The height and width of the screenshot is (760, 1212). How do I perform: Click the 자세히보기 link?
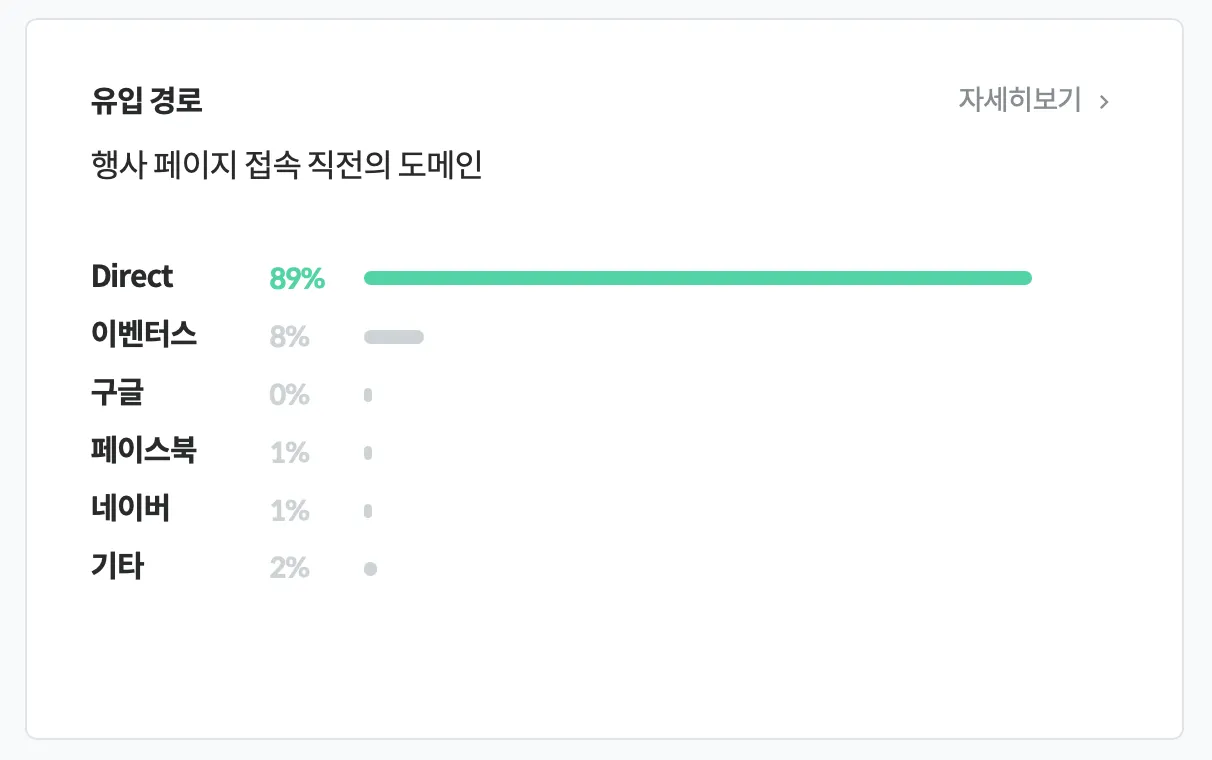coord(1020,100)
